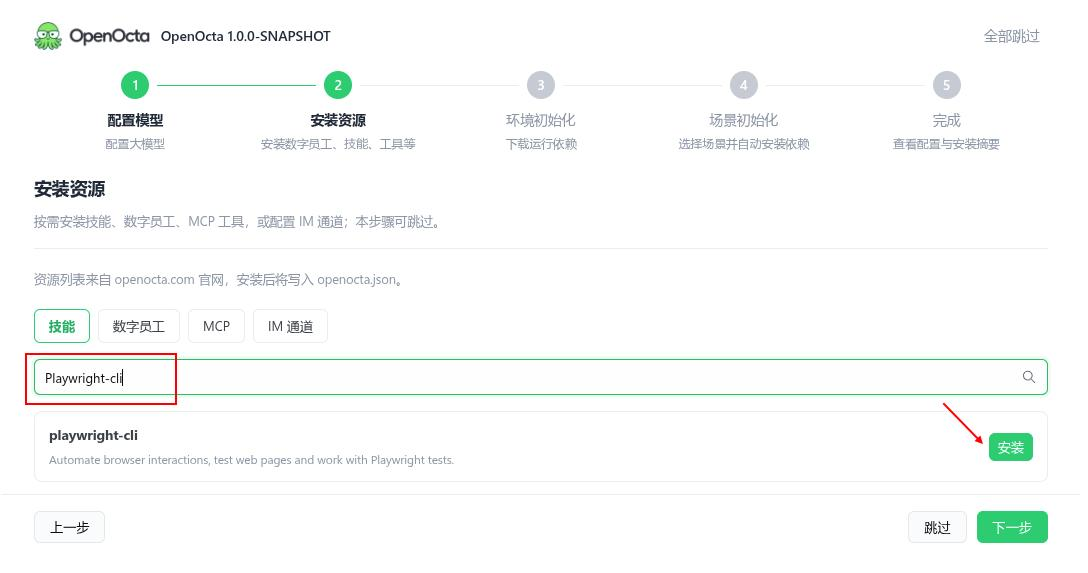Viewport: 1088px width, 573px height.
Task: Click the 跳过 button
Action: tap(937, 527)
